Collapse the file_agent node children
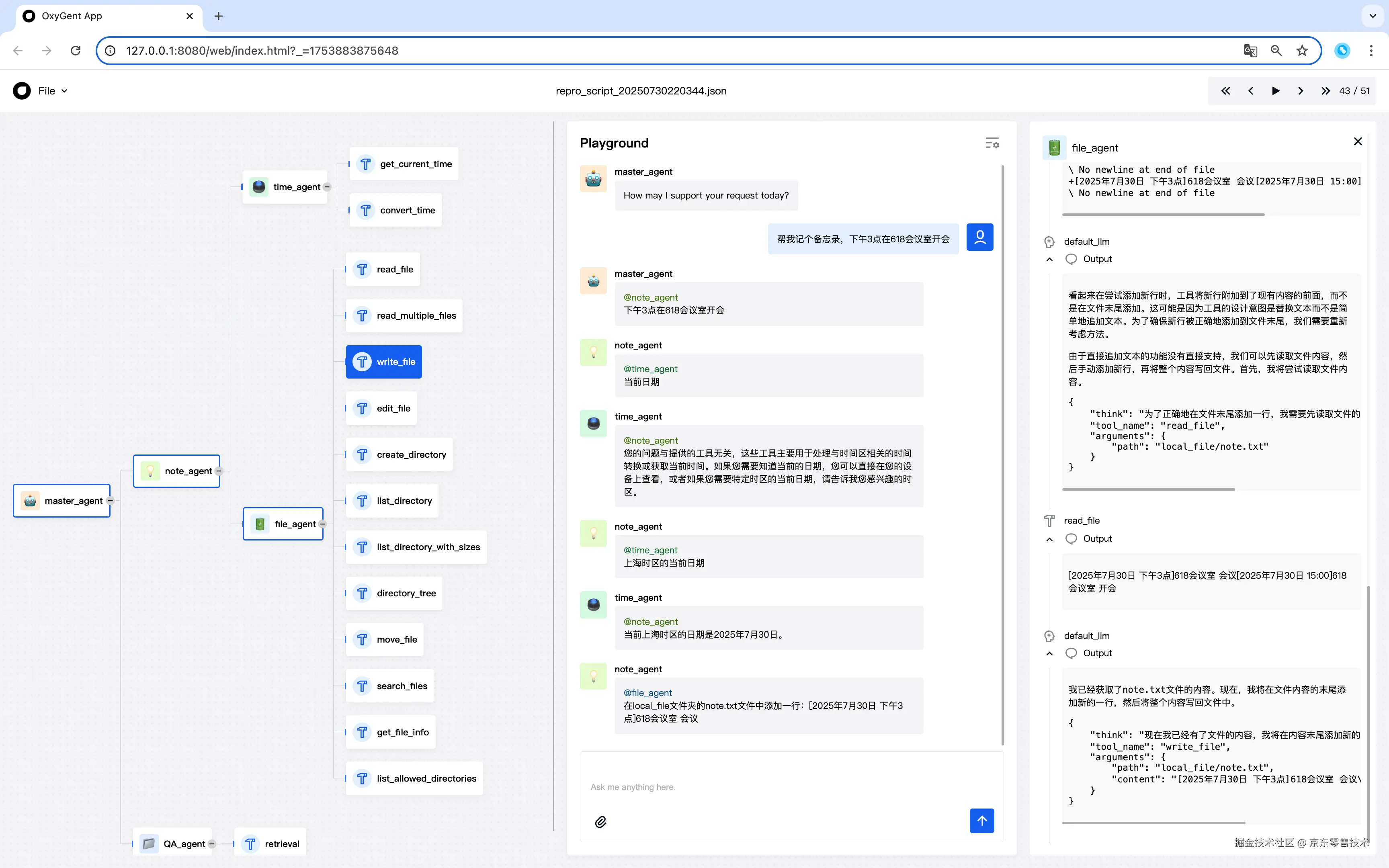This screenshot has width=1389, height=868. (x=323, y=524)
